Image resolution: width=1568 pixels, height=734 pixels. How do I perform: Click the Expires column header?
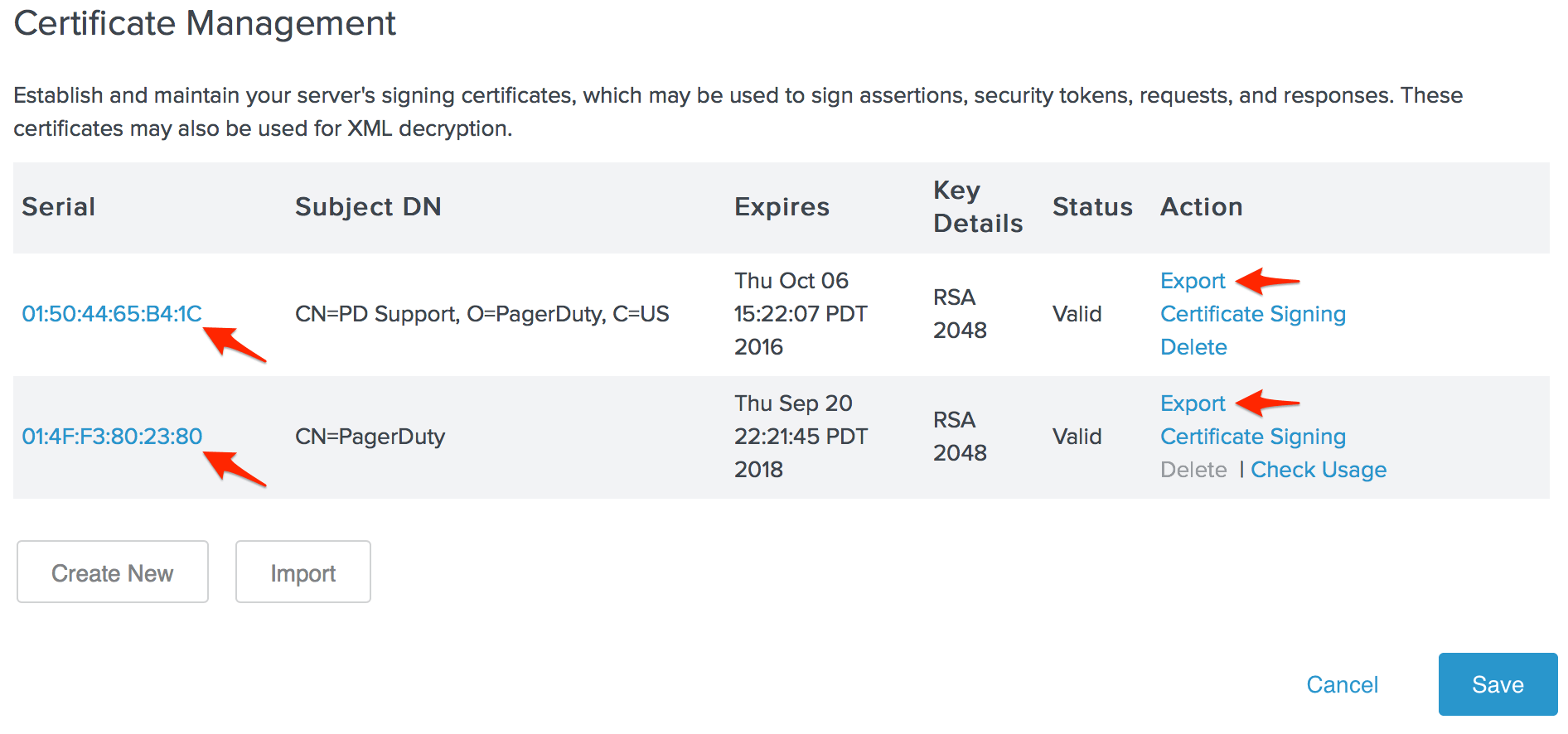[x=782, y=207]
